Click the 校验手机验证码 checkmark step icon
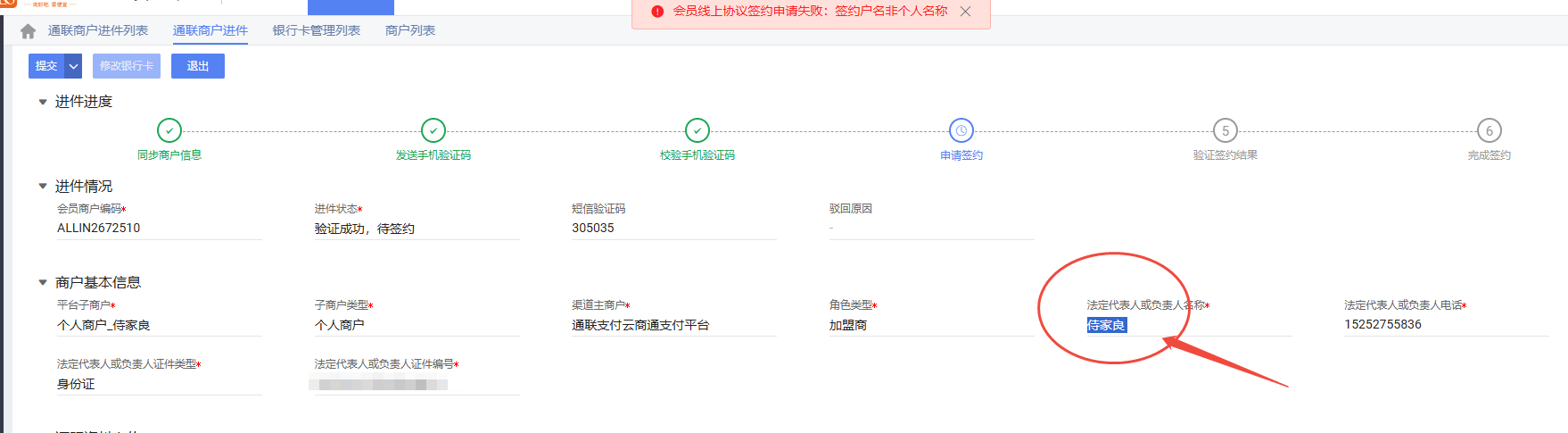 tap(697, 130)
